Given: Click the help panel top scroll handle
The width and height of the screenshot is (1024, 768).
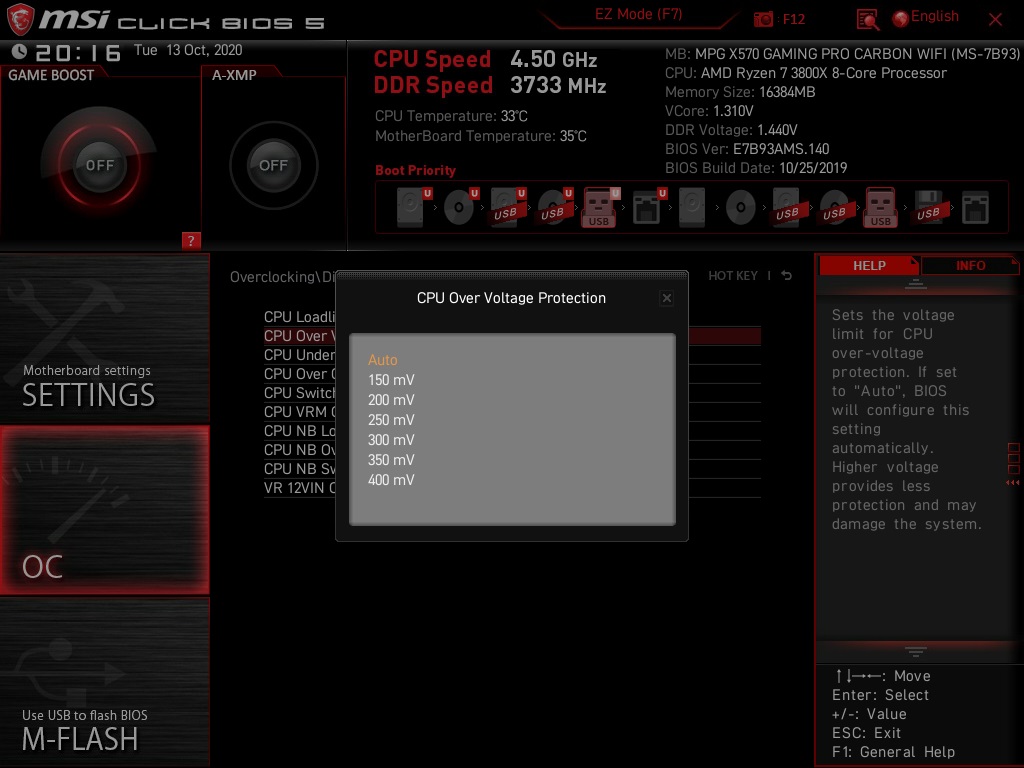Looking at the screenshot, I should click(x=916, y=284).
